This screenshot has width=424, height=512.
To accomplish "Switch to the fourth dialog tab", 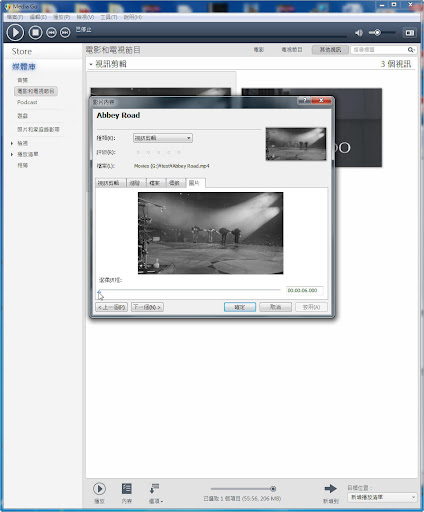I will click(x=175, y=183).
